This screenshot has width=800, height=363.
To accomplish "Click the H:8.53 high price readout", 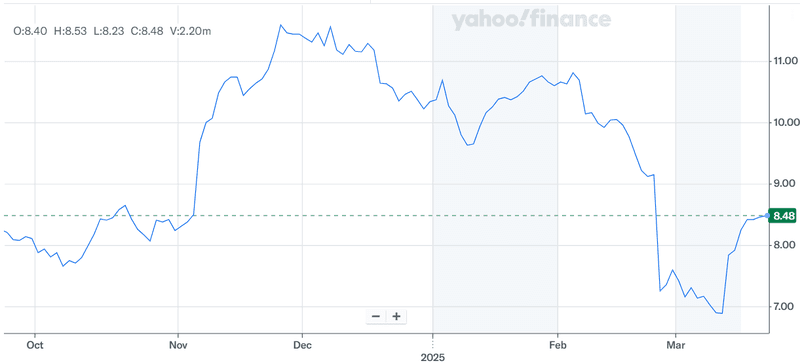I will pyautogui.click(x=70, y=31).
